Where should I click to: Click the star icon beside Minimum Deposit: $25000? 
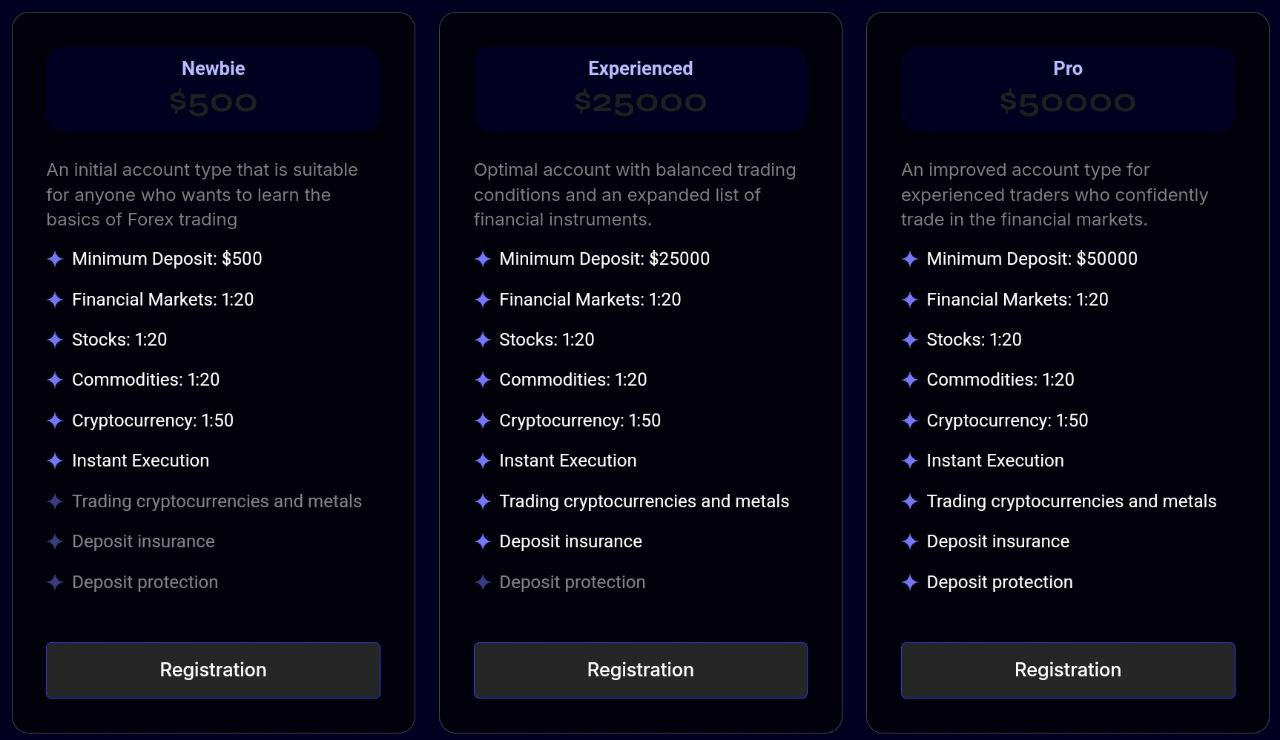click(x=482, y=259)
